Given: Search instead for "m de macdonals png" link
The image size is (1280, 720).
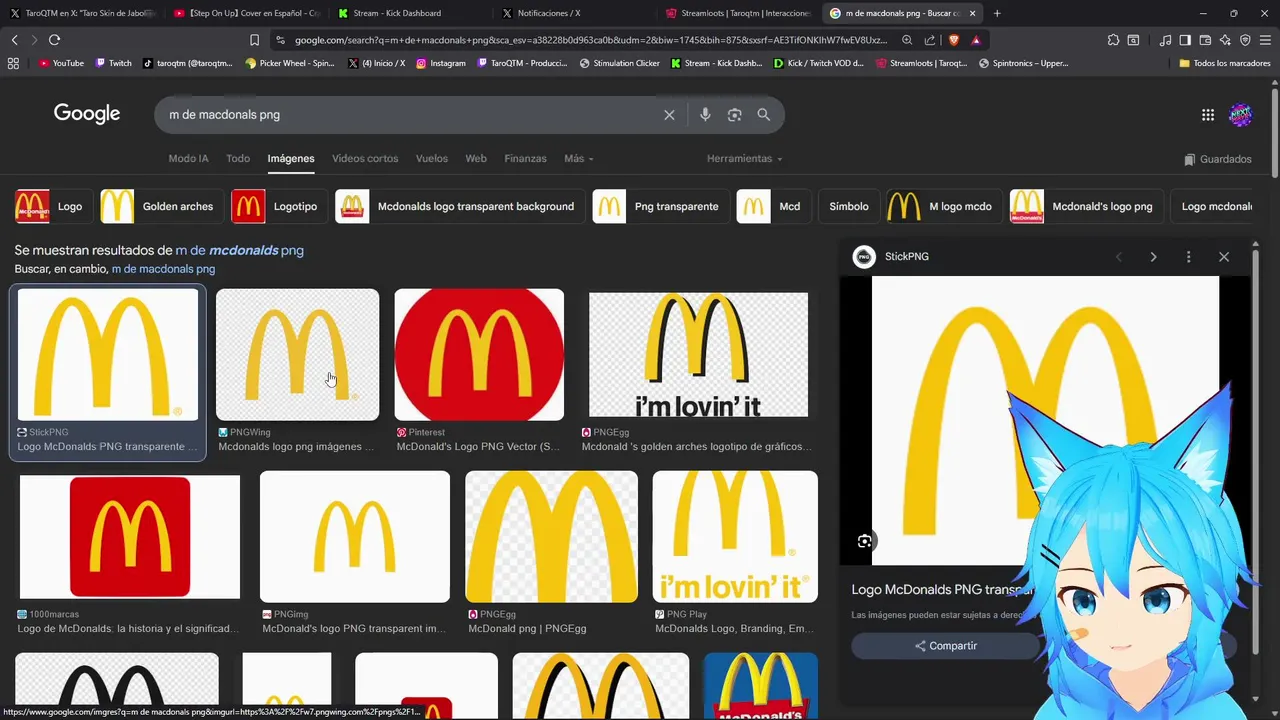Looking at the screenshot, I should 163,269.
